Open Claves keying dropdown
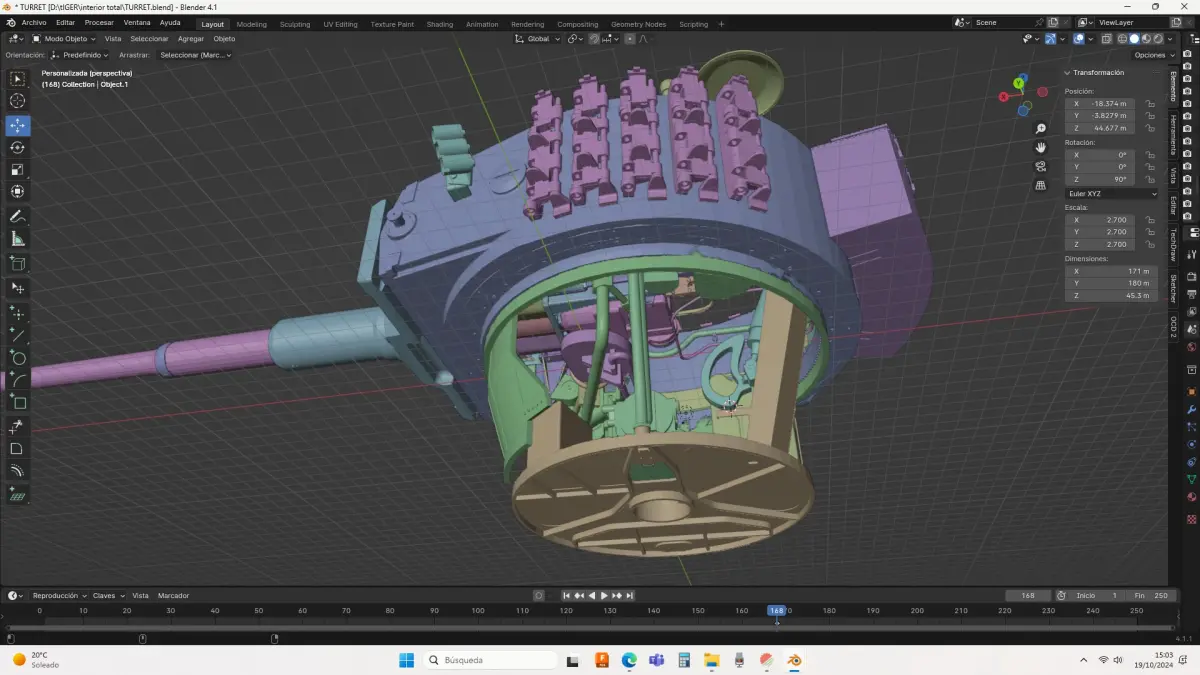Screen dimensions: 1200x675 108,595
